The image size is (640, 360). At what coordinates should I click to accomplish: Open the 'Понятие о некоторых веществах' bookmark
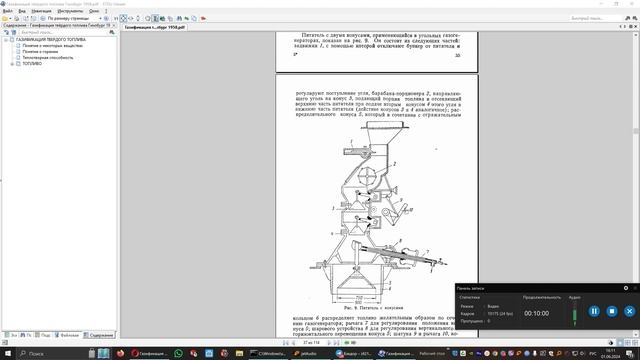[52, 46]
